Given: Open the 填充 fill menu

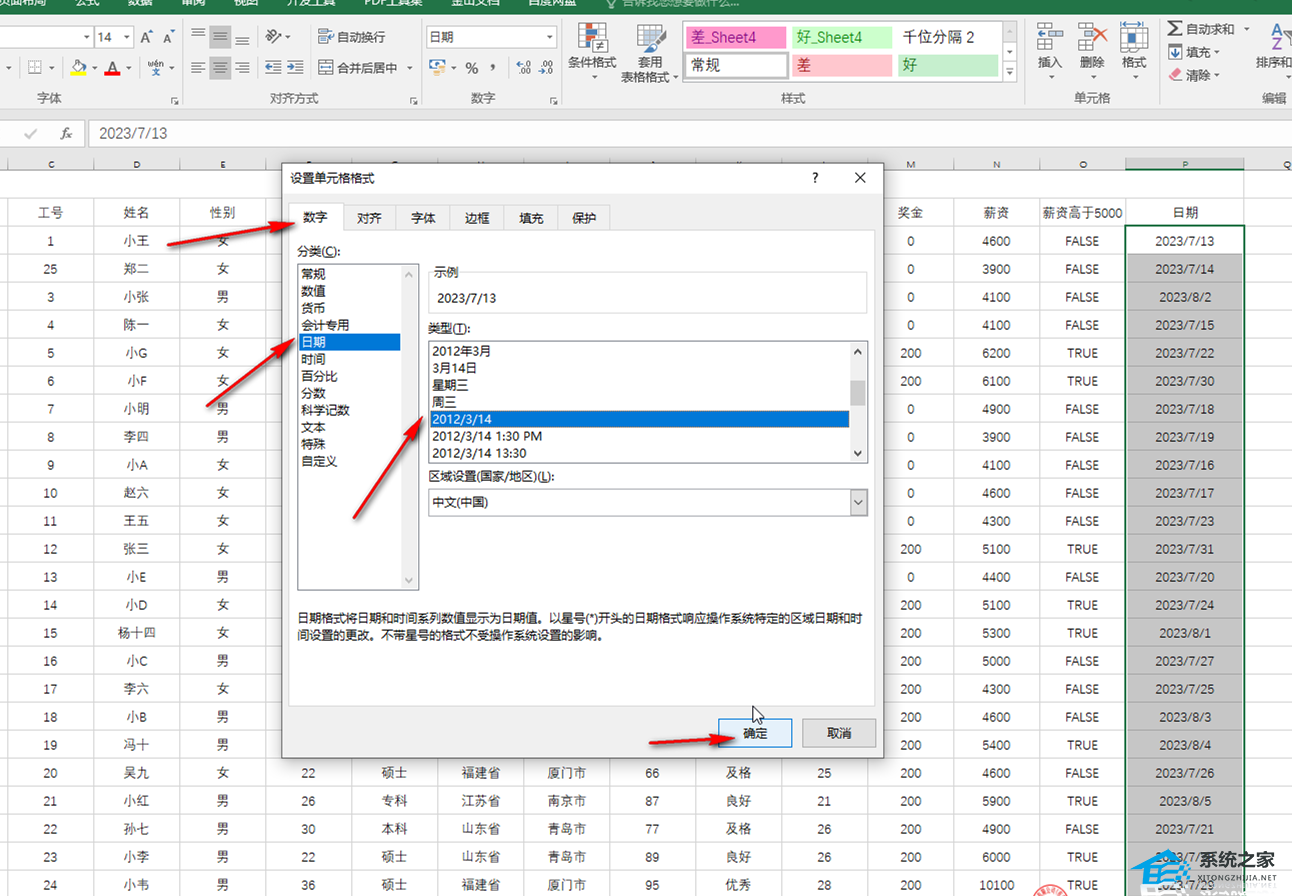Looking at the screenshot, I should point(1194,52).
